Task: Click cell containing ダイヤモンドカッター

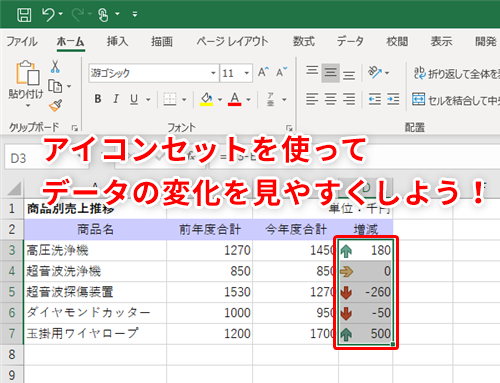Action: [95, 313]
